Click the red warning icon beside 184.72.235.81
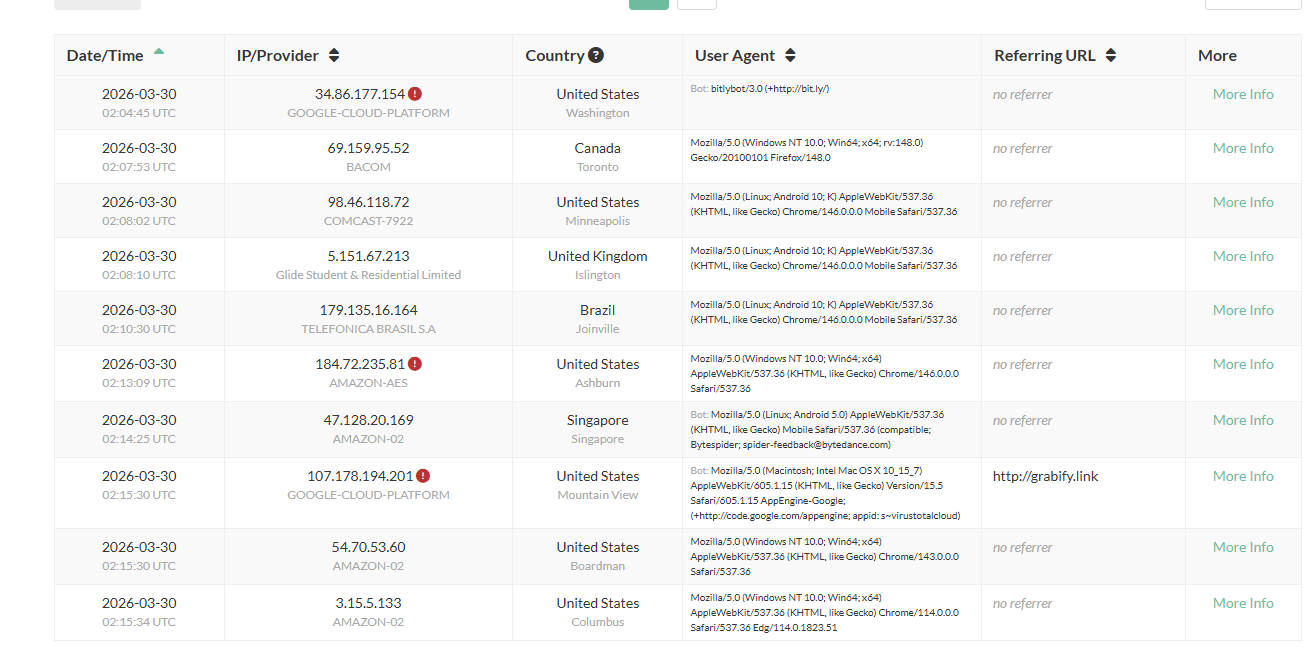Viewport: 1305px width, 650px height. [x=415, y=364]
